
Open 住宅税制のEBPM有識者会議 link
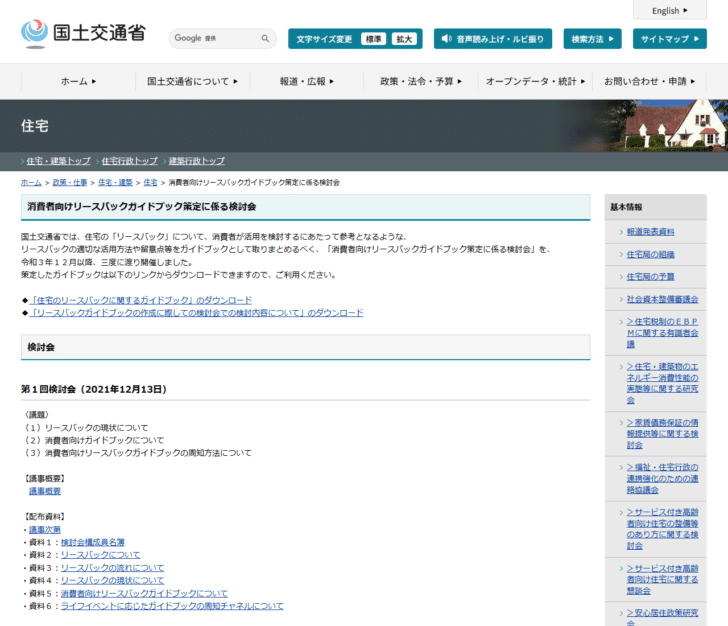(663, 333)
